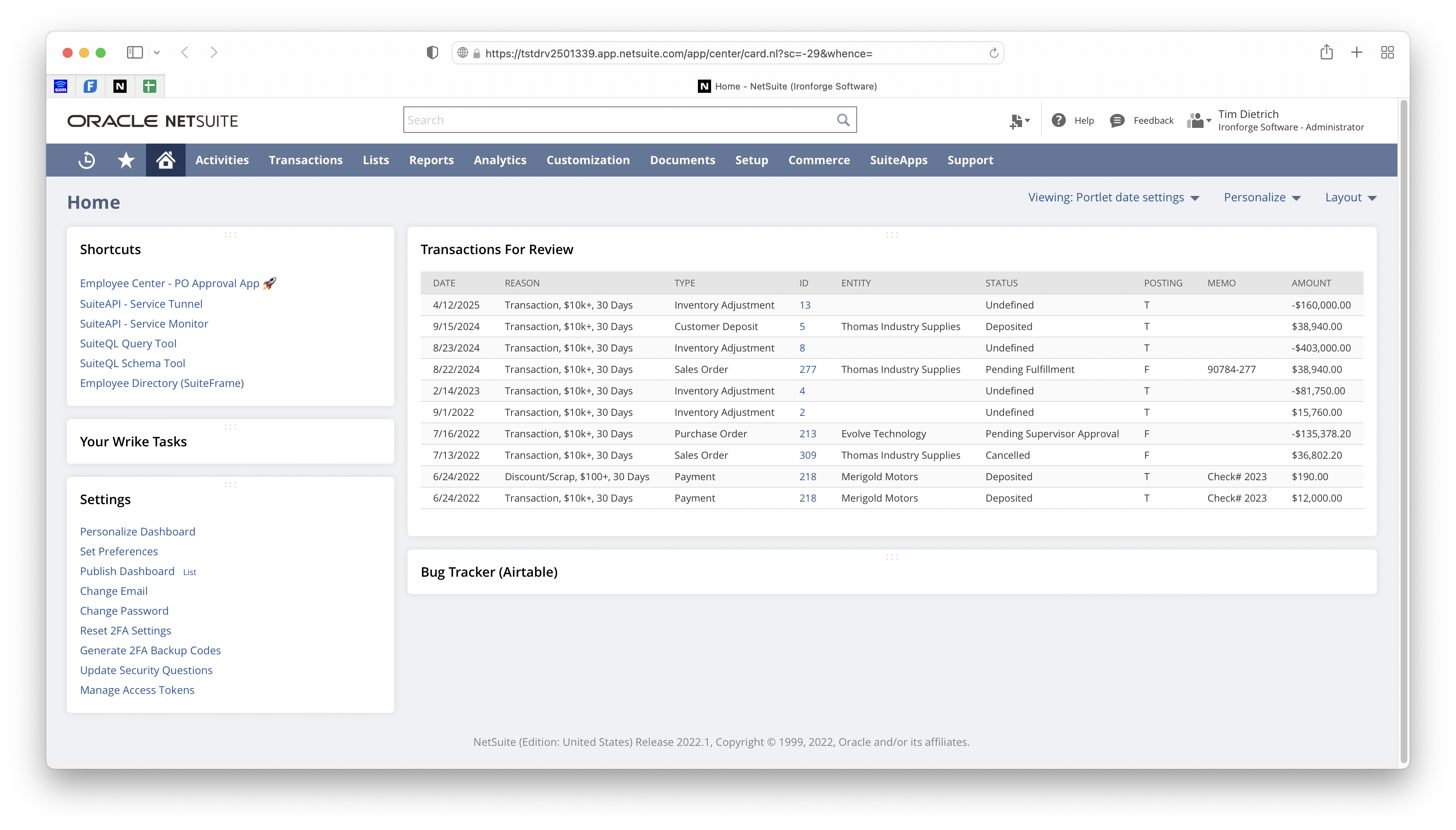This screenshot has height=830, width=1456.
Task: Open the Create New icon menu
Action: (1019, 121)
